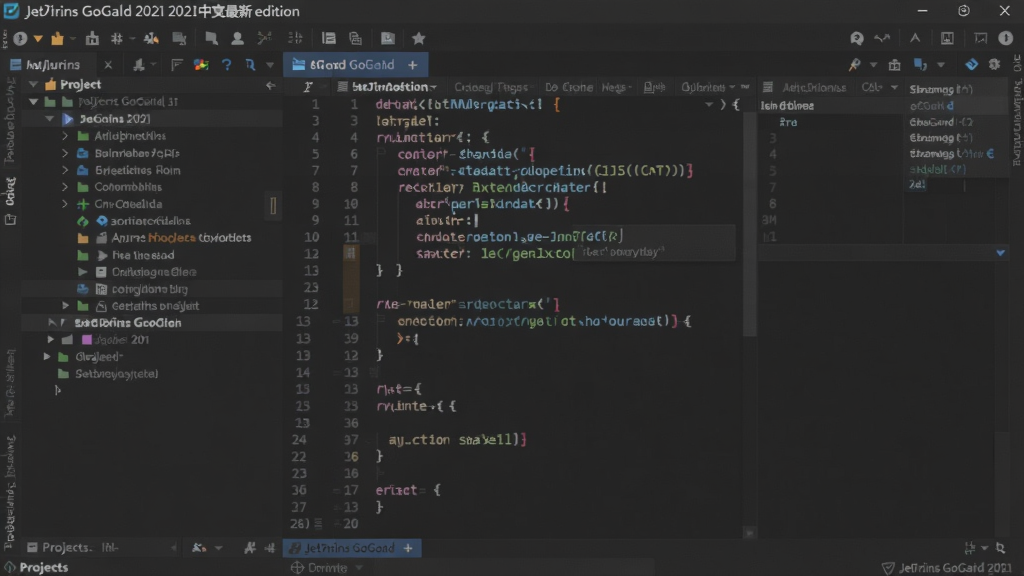This screenshot has height=576, width=1024.
Task: Close the haiJurins panel tab
Action: click(x=108, y=65)
